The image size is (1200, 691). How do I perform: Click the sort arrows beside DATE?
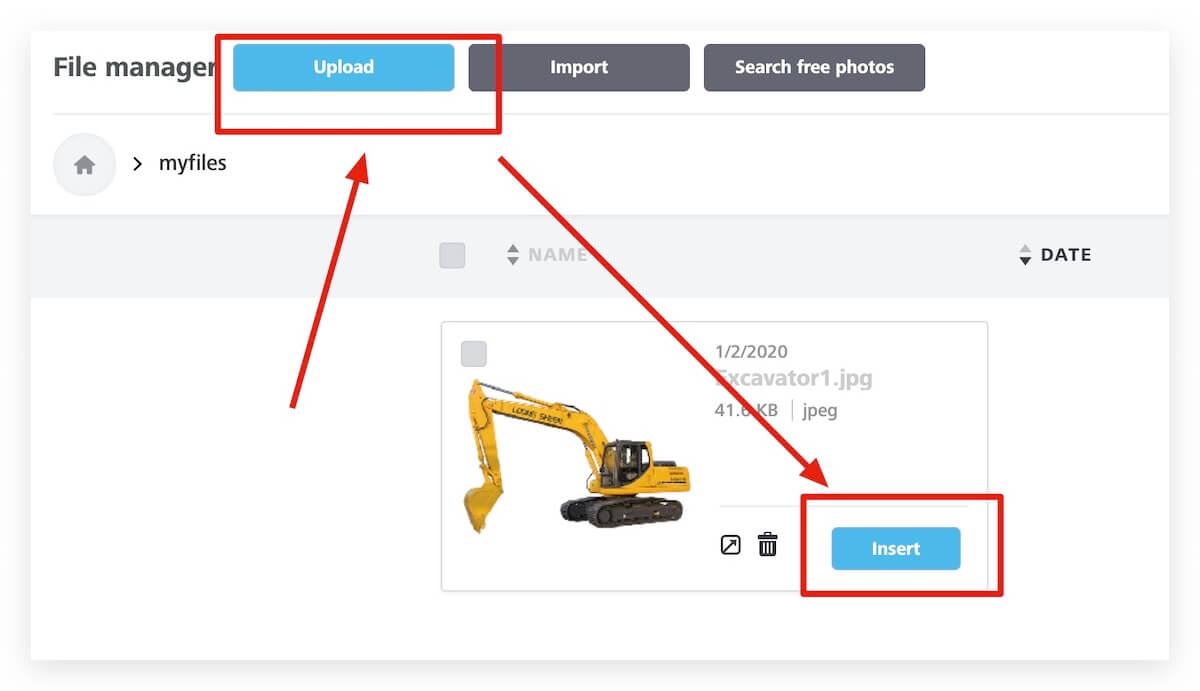coord(1025,255)
